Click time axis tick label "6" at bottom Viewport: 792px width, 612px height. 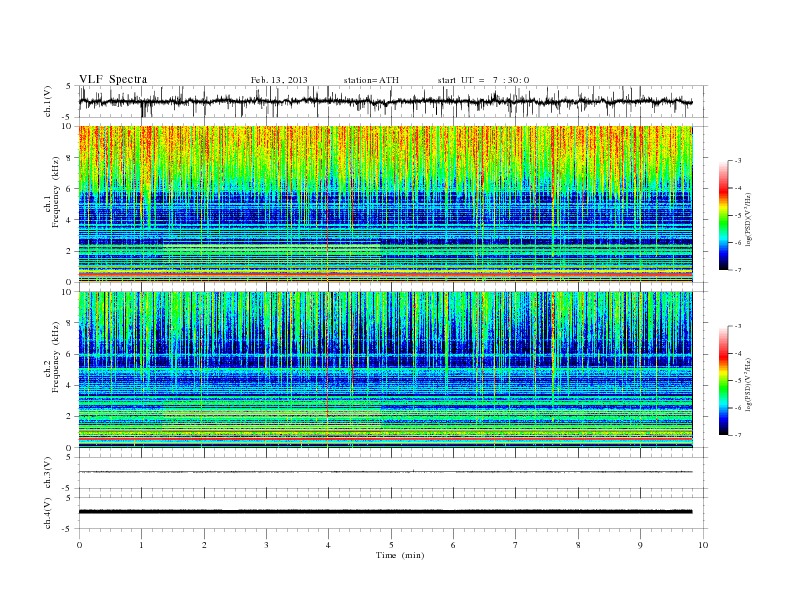(453, 545)
